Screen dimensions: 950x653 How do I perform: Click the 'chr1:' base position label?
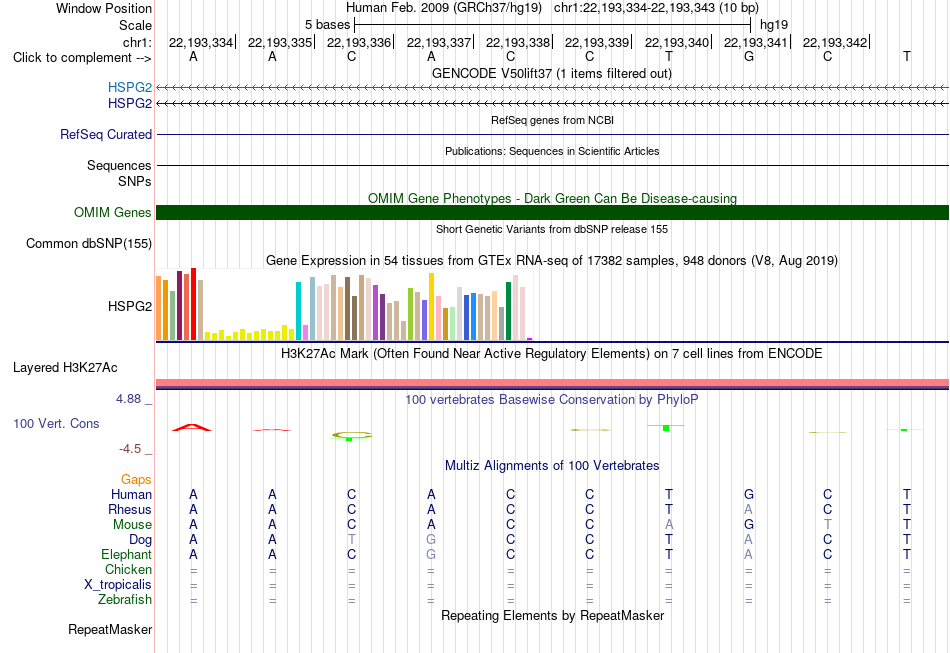(x=137, y=42)
